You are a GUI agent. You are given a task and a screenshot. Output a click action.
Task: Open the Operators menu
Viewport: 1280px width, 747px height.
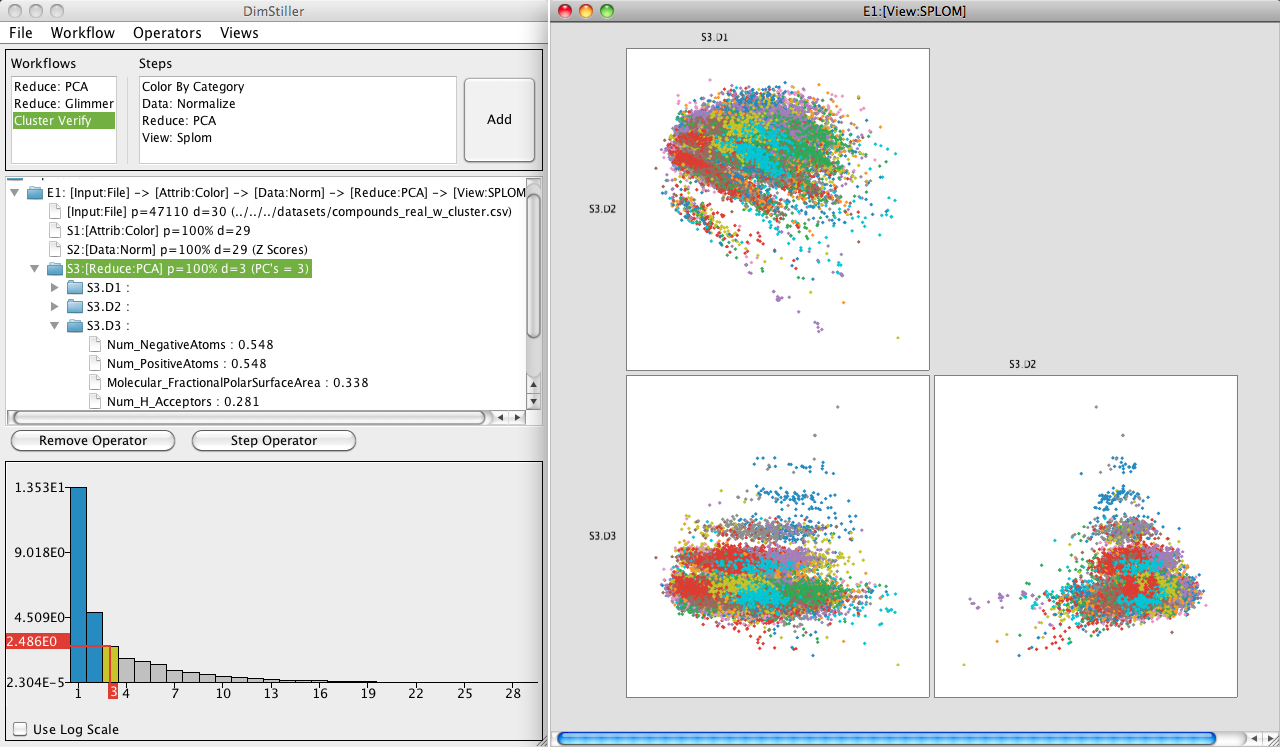point(167,33)
